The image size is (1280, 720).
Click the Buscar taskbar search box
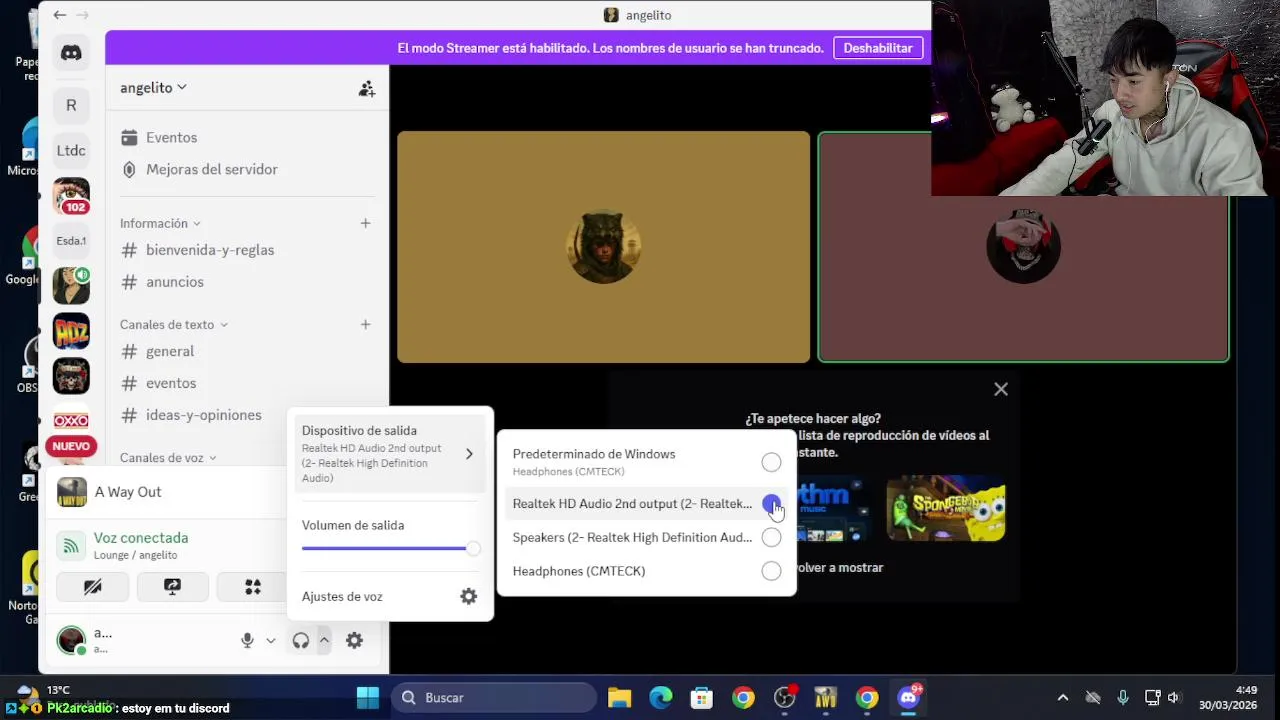click(x=494, y=698)
